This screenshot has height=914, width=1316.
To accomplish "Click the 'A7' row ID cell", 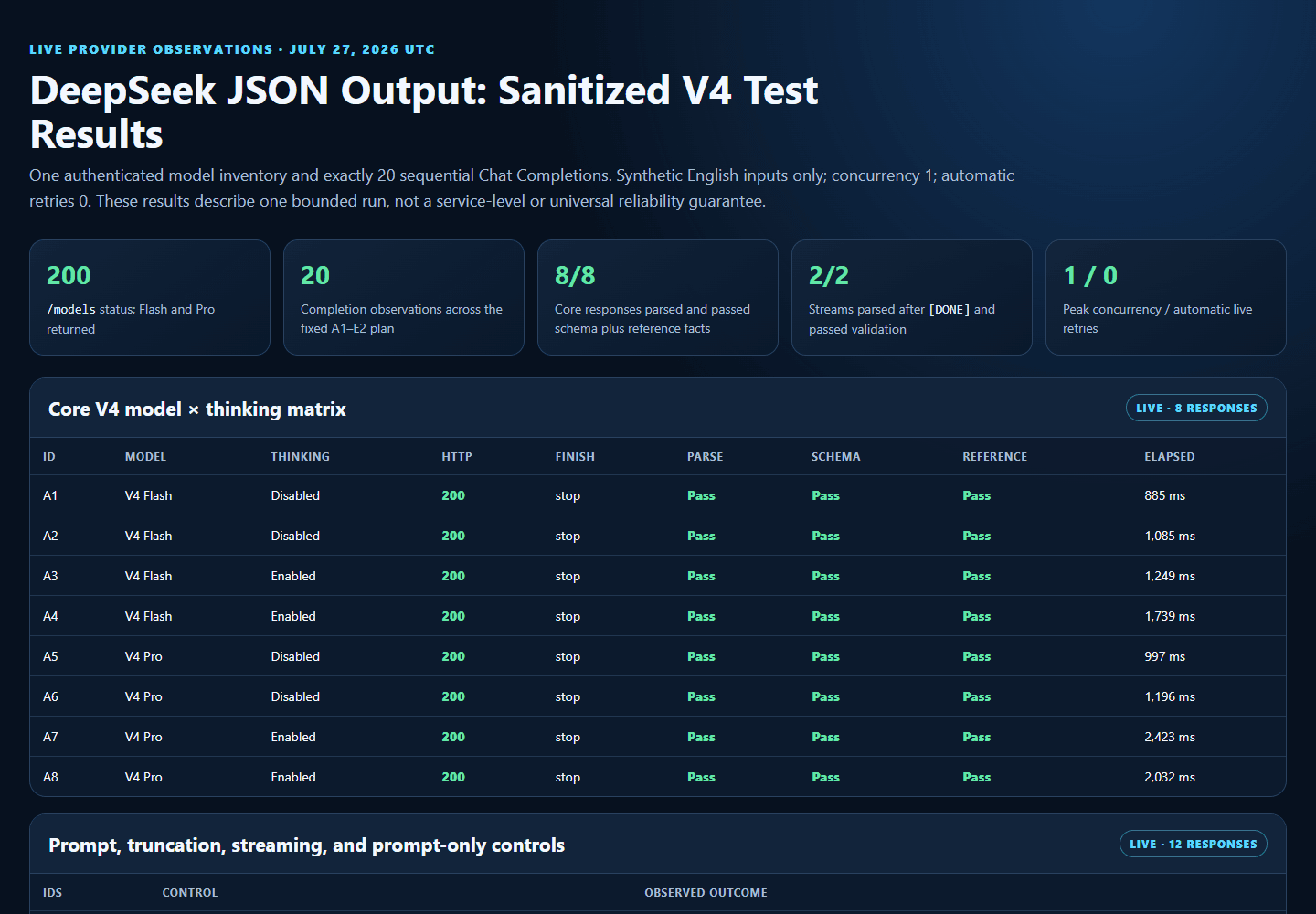I will (50, 737).
